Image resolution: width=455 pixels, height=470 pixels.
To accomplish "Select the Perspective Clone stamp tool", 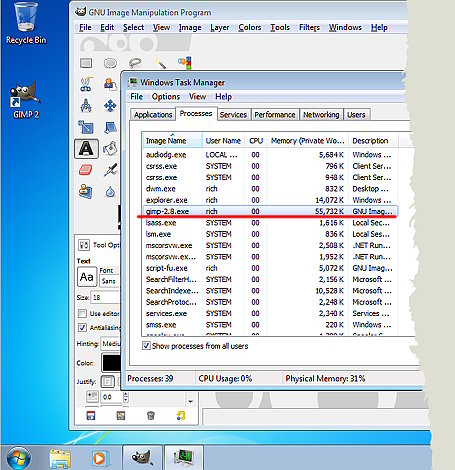I will (86, 192).
